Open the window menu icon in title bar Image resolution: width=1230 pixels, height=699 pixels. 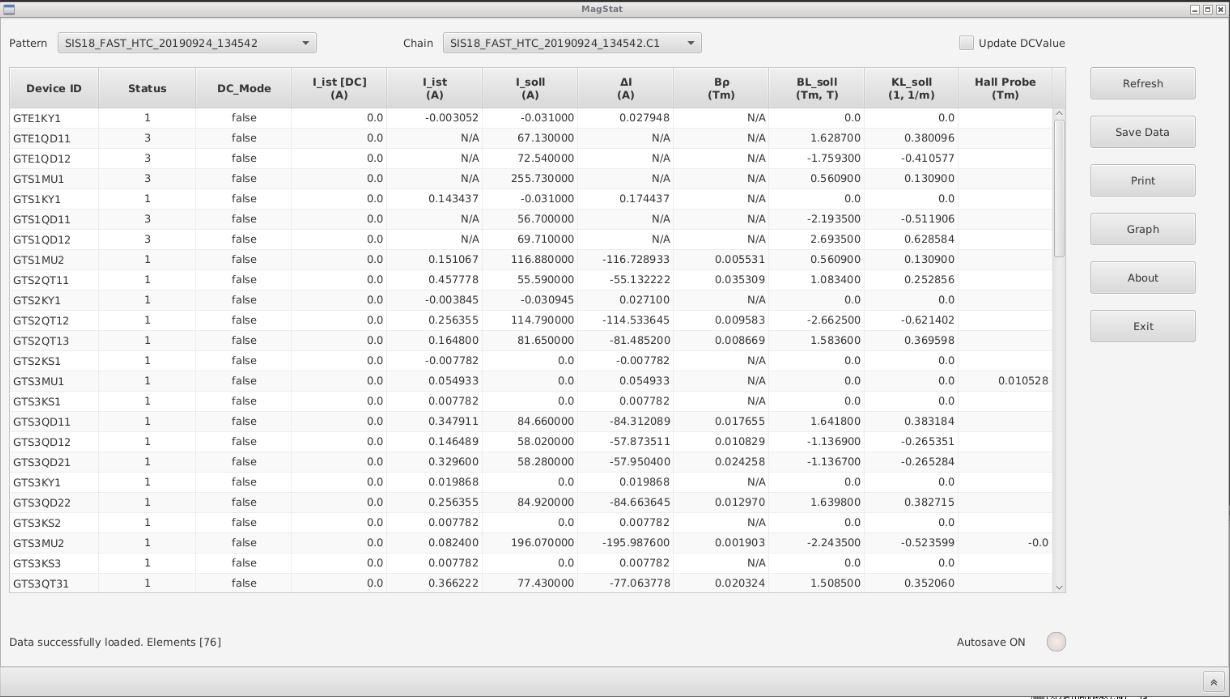tap(8, 9)
